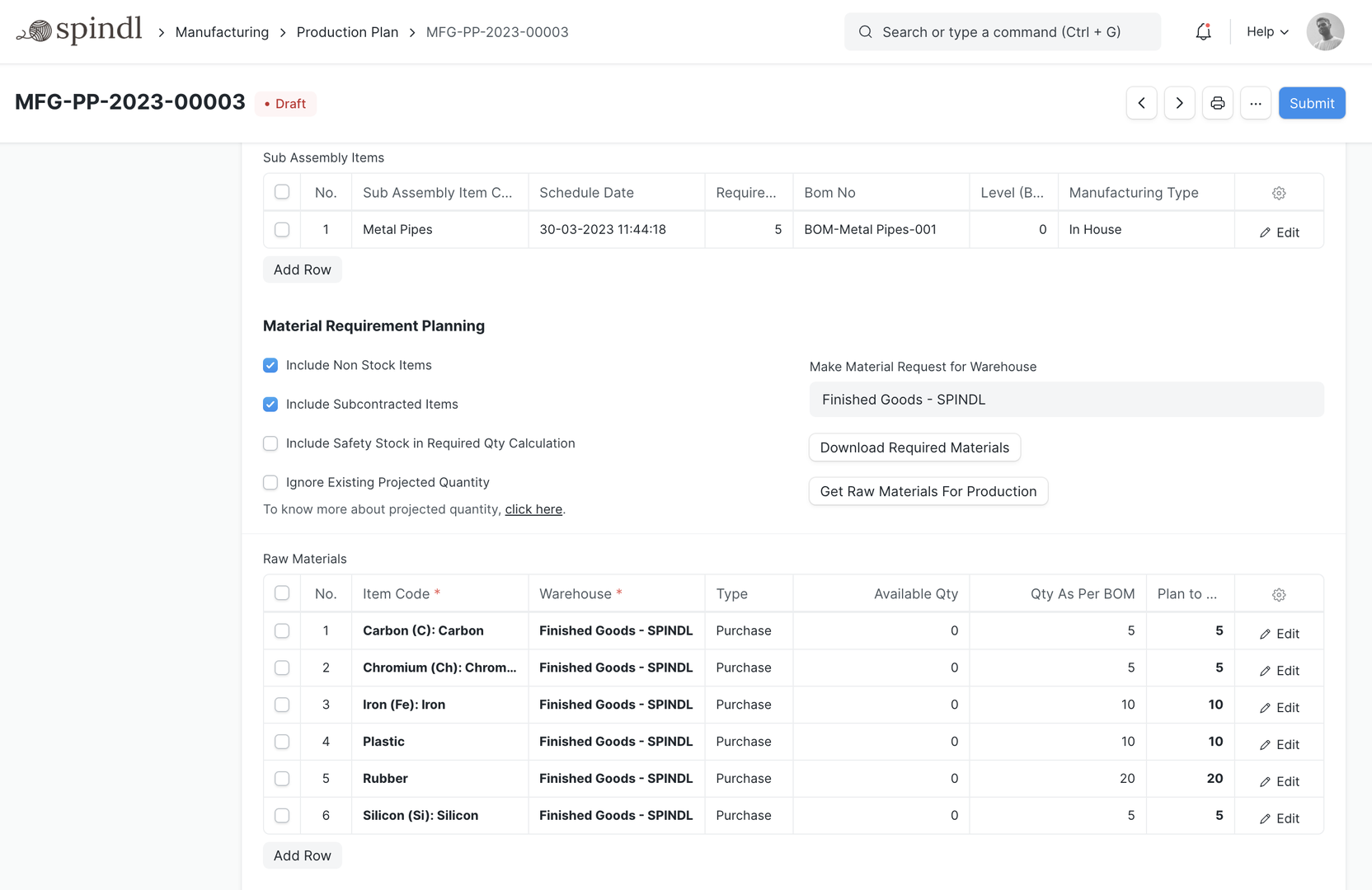Focus the search or command bar

(1002, 32)
